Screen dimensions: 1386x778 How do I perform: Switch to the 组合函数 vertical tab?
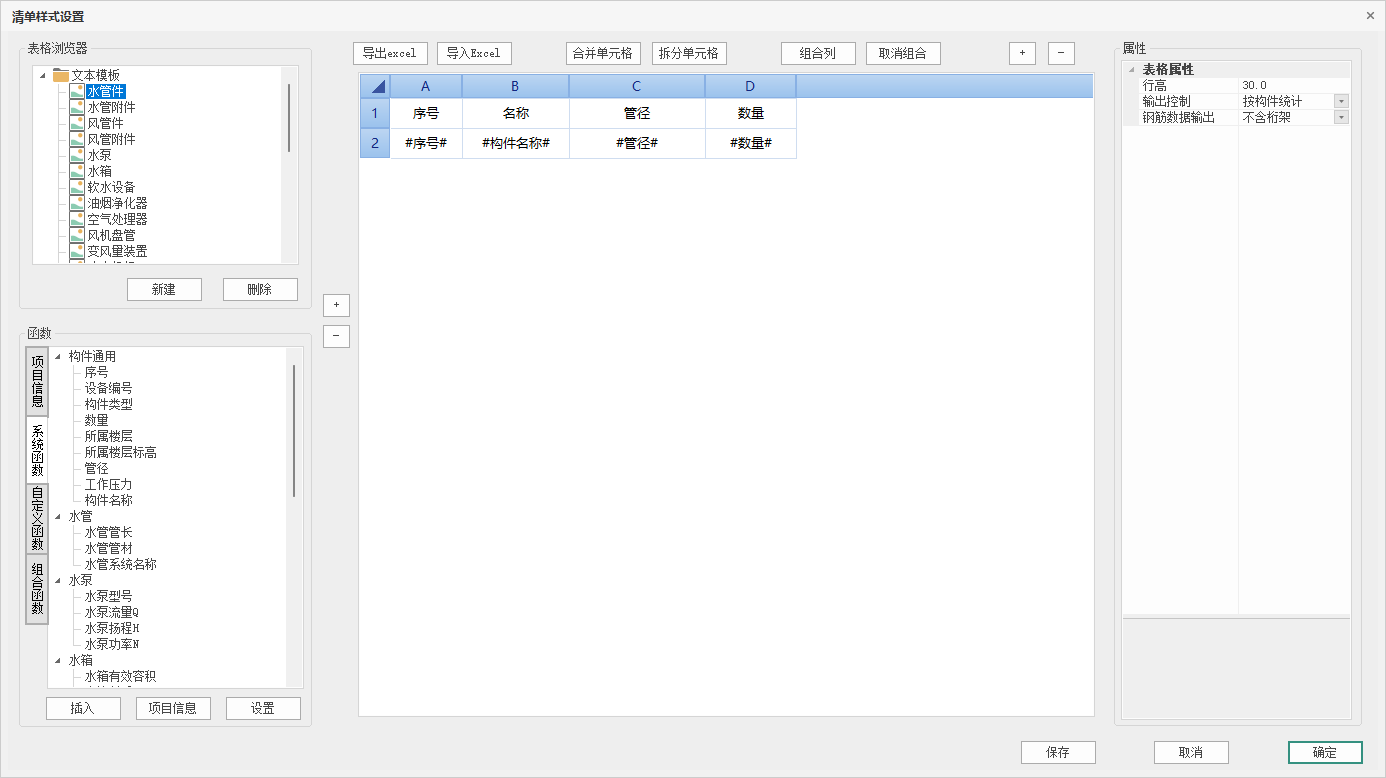point(37,589)
